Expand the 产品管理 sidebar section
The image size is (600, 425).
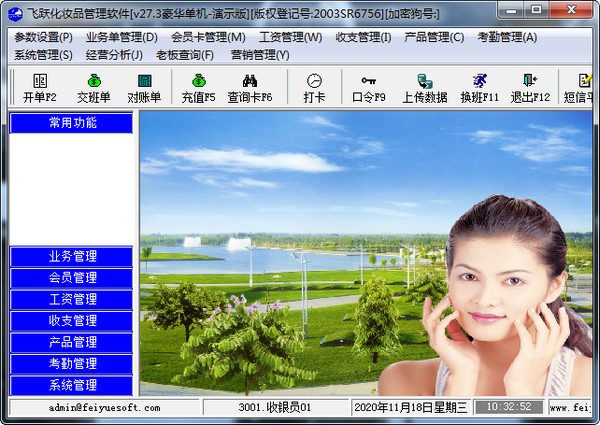pos(72,342)
